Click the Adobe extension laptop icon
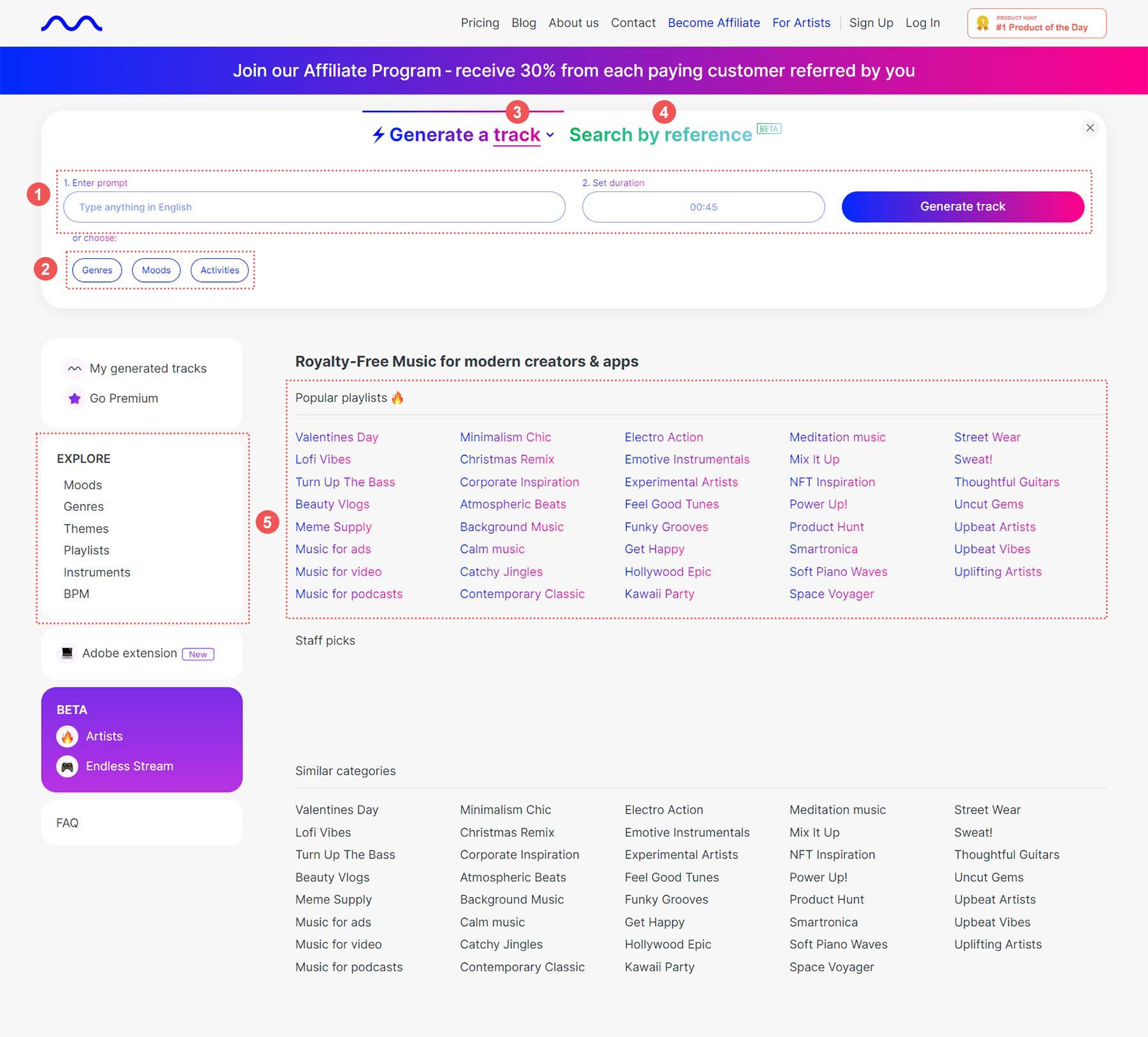This screenshot has height=1037, width=1148. (x=67, y=653)
